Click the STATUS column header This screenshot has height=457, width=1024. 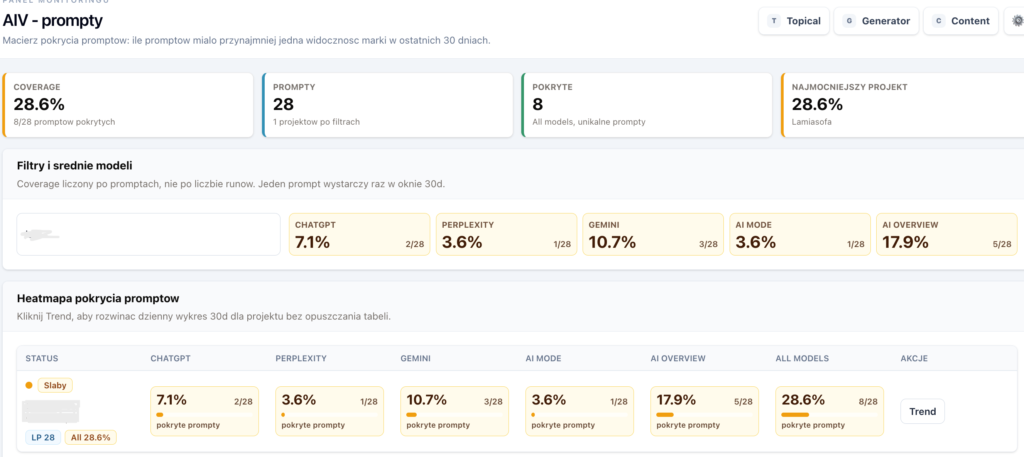pos(42,358)
